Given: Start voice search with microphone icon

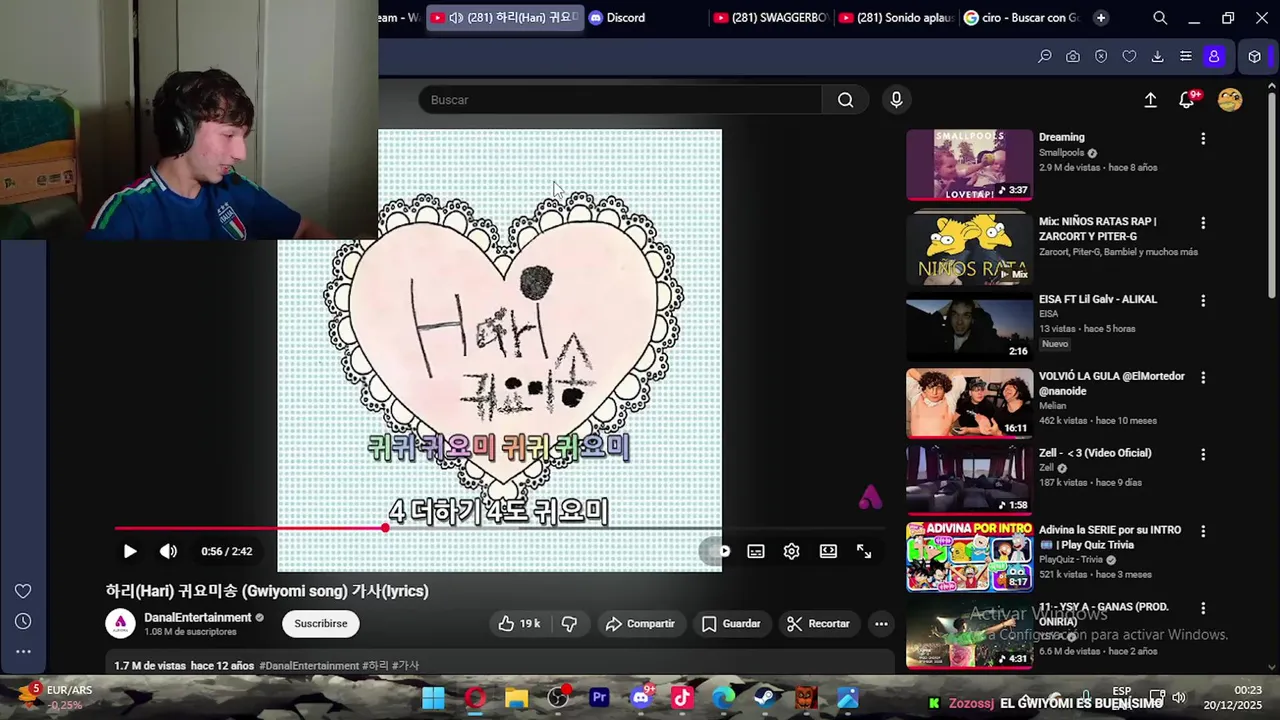Looking at the screenshot, I should point(896,100).
